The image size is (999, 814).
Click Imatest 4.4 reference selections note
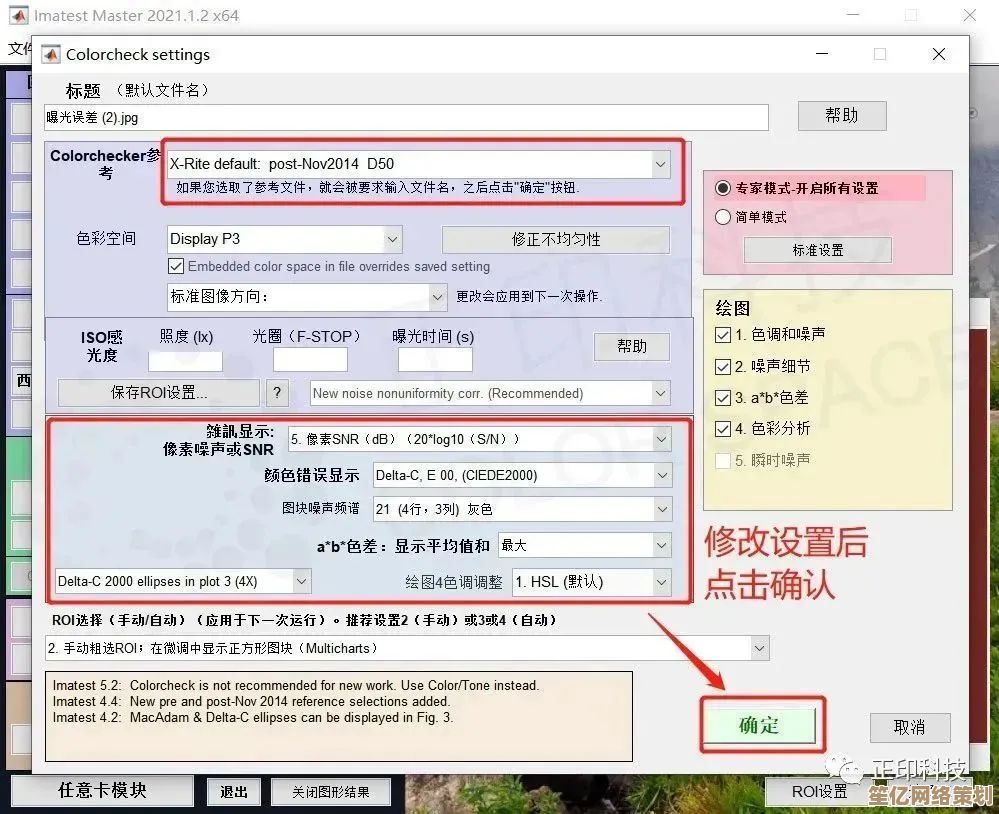coord(251,701)
